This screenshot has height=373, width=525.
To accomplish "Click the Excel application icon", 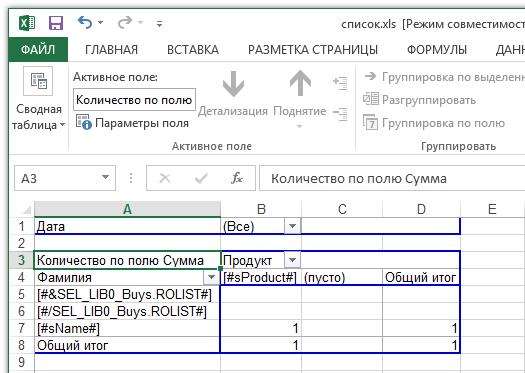I will pos(27,23).
